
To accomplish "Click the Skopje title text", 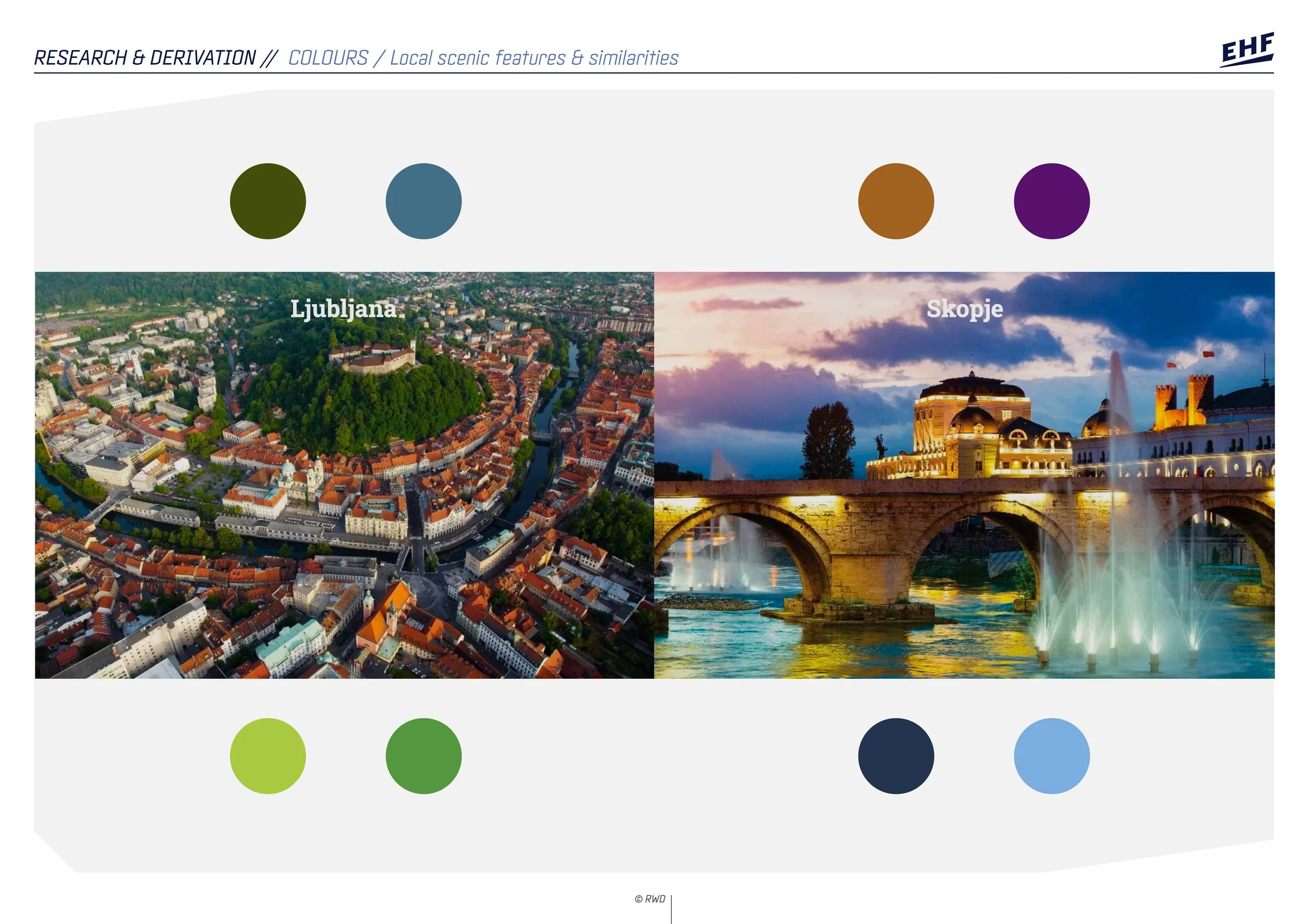I will (x=965, y=309).
